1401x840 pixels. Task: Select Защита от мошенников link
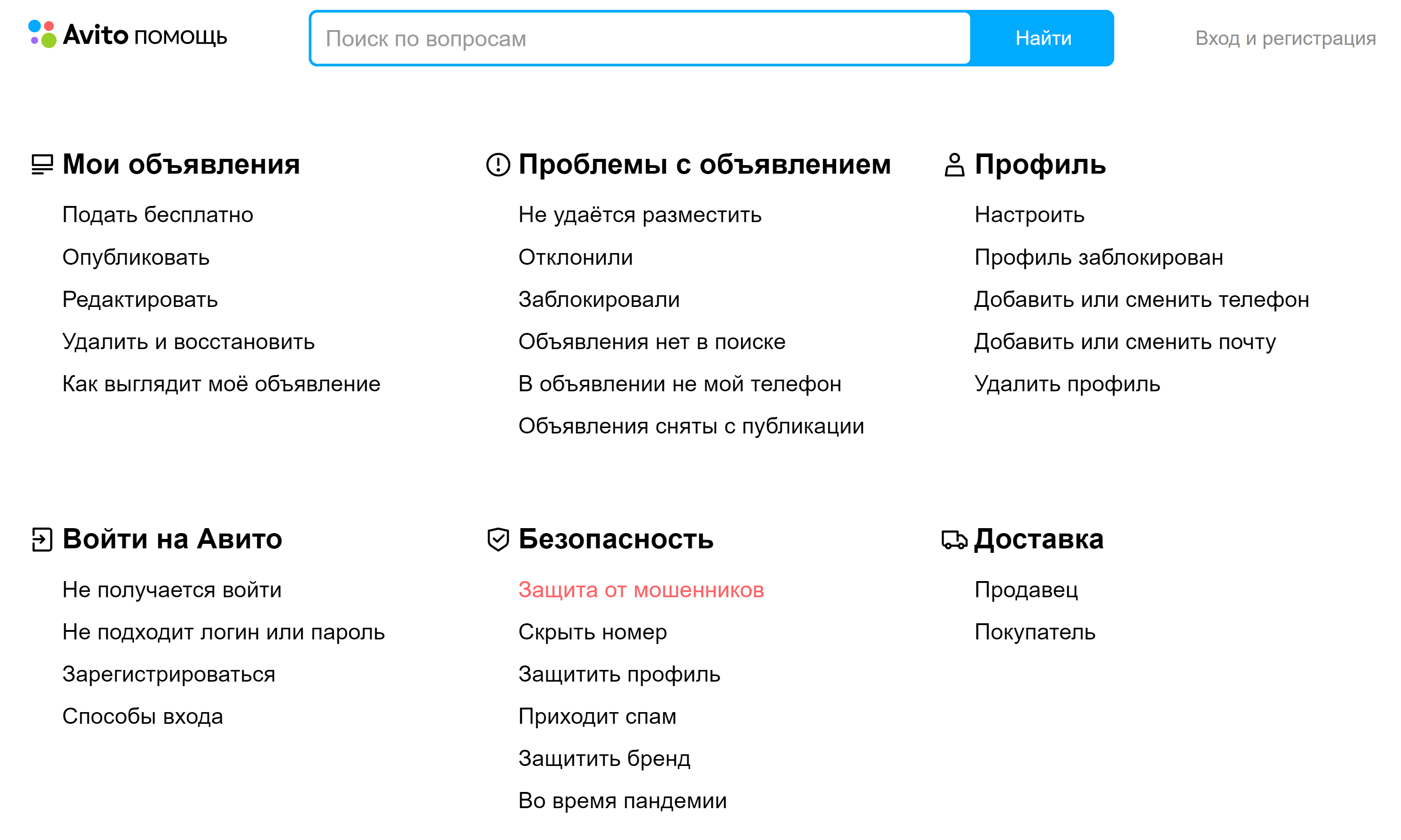[641, 590]
